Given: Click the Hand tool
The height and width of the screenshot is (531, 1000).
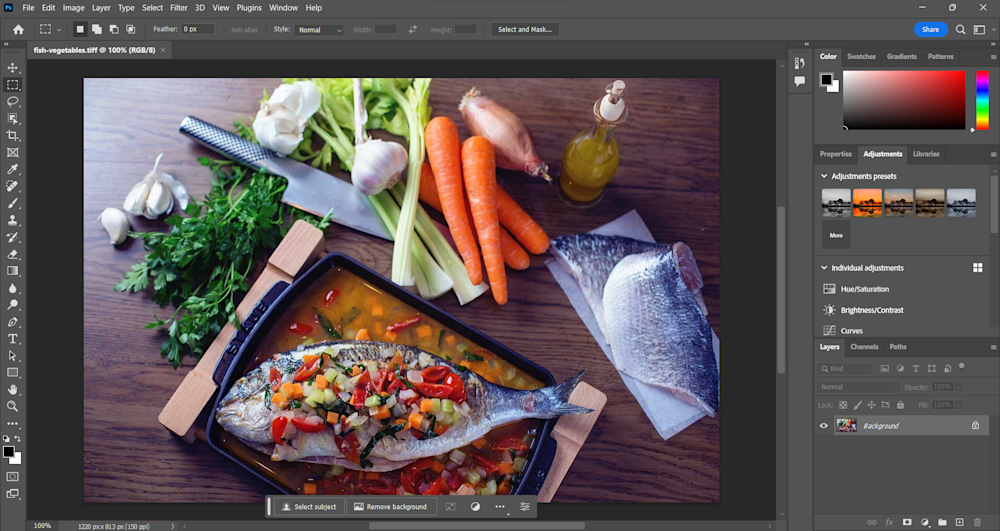Looking at the screenshot, I should pos(13,389).
